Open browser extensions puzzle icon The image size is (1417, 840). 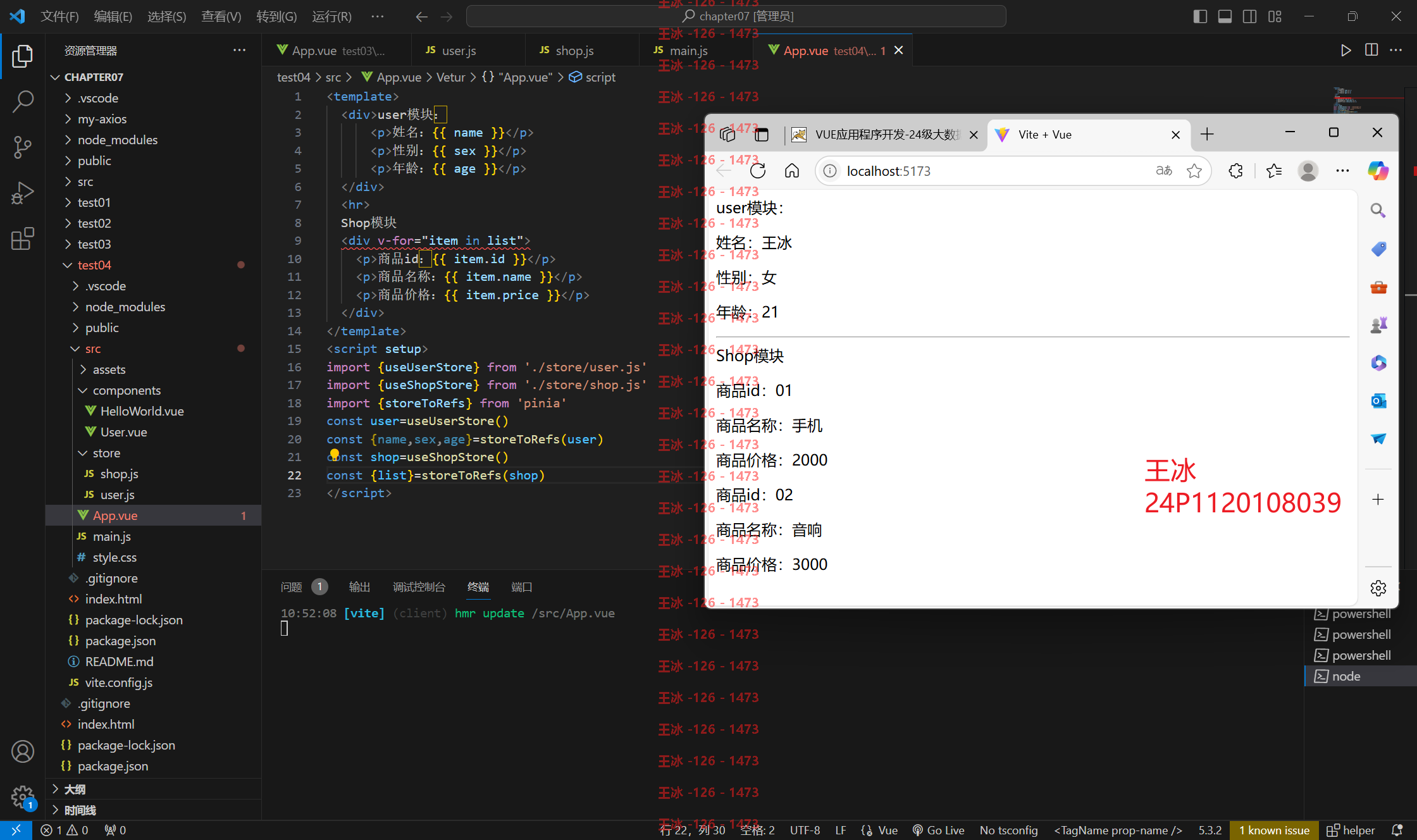1235,171
